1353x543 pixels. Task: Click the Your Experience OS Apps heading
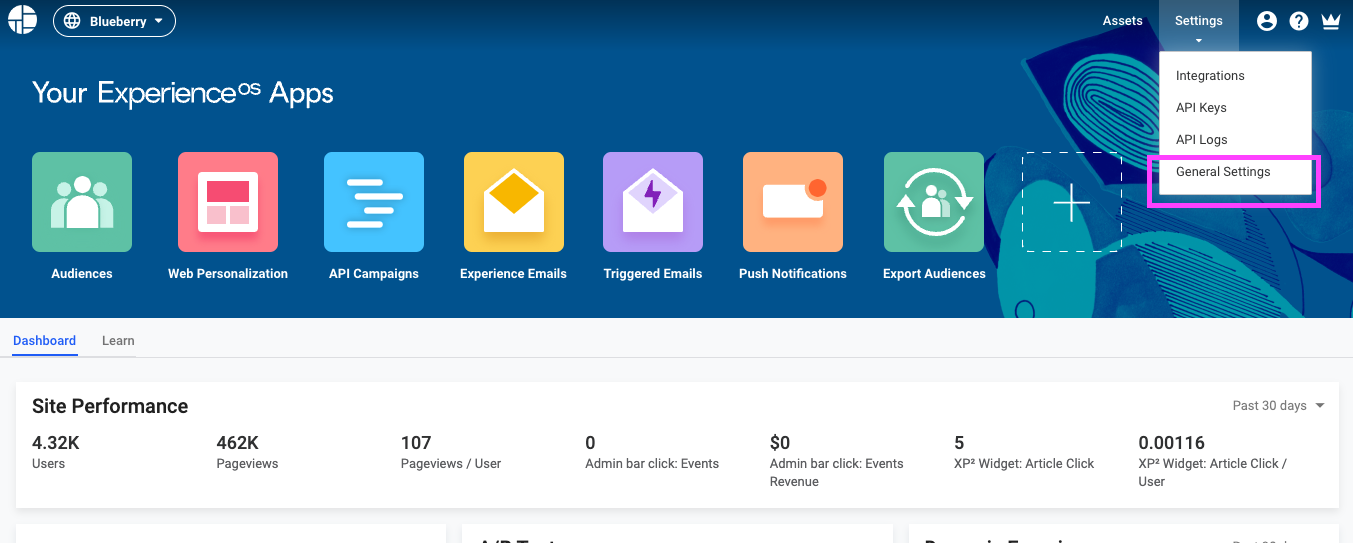click(x=183, y=93)
